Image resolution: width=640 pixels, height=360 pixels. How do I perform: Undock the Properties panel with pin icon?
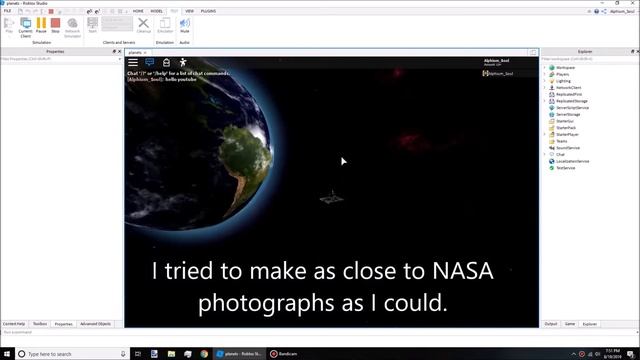(114, 51)
